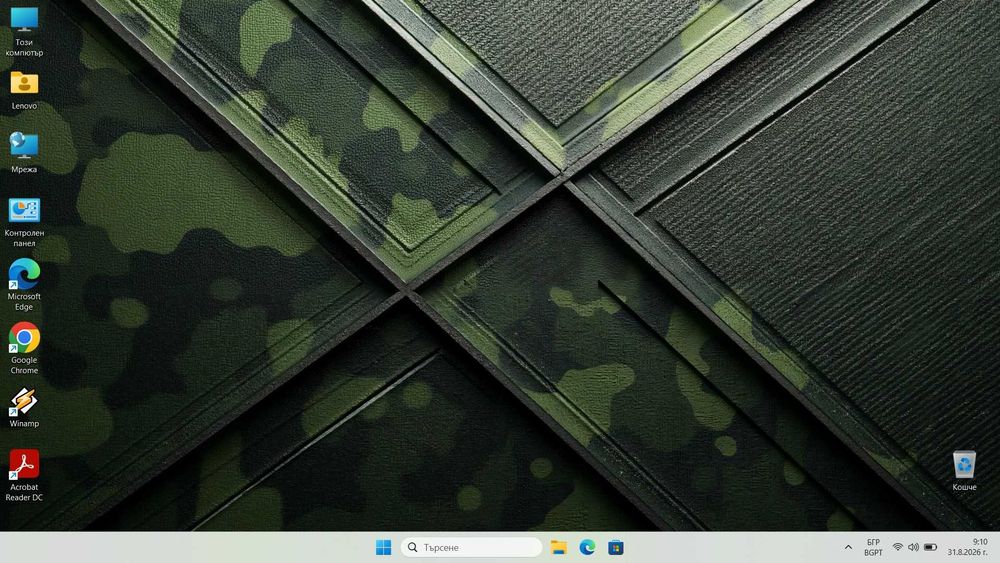This screenshot has height=563, width=1000.
Task: Launch Microsoft Edge from the taskbar
Action: 587,547
